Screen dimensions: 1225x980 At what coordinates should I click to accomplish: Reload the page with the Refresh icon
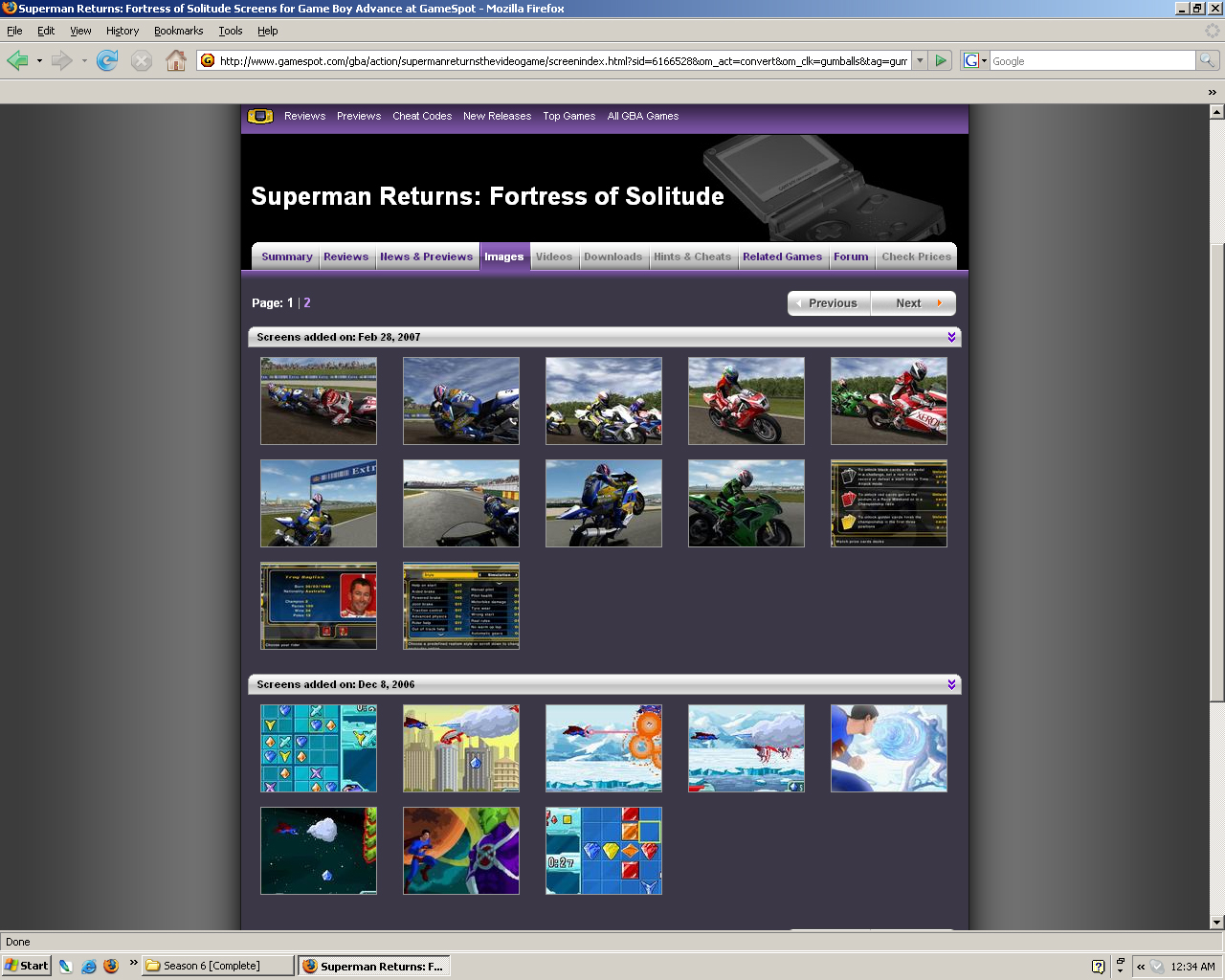pos(107,60)
